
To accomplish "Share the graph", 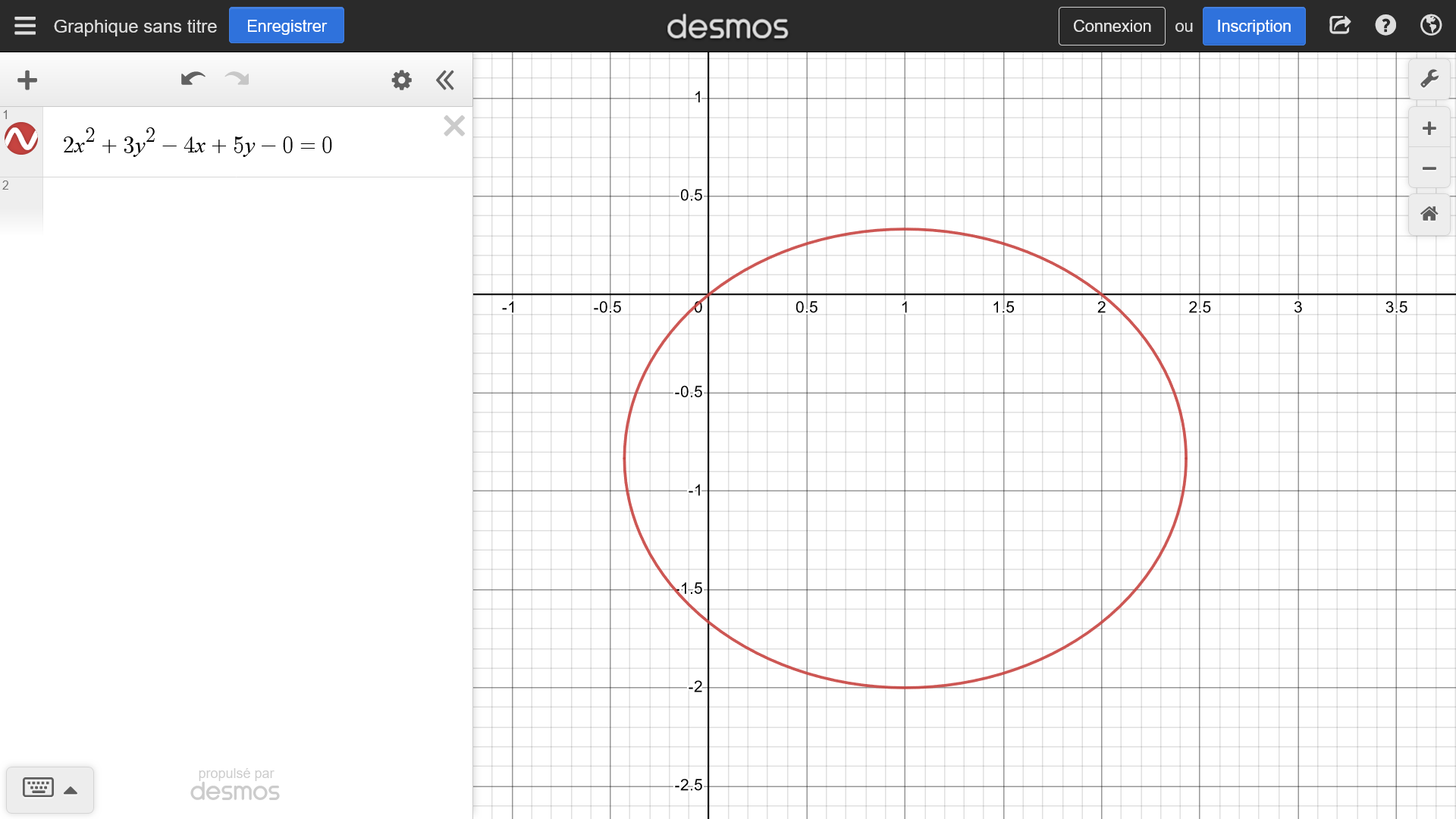I will click(x=1340, y=26).
